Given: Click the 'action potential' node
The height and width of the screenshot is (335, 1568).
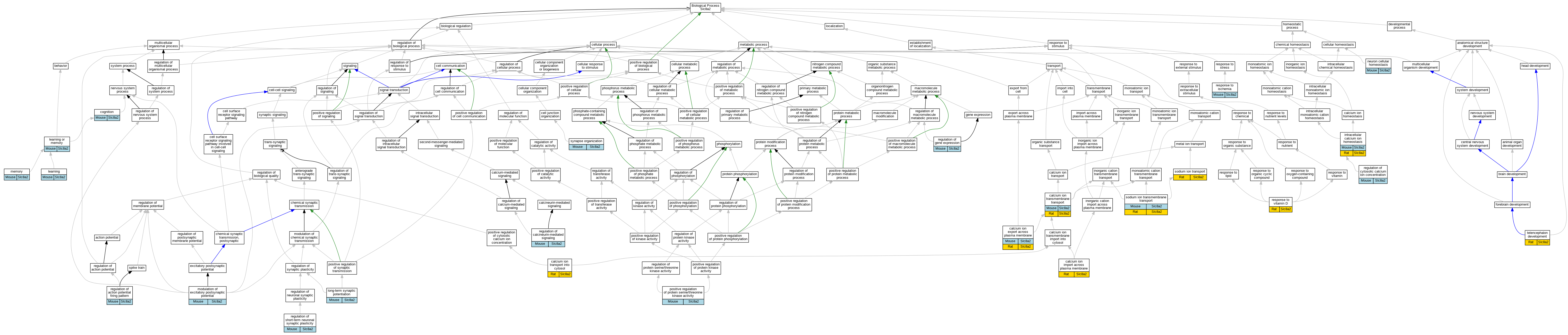Looking at the screenshot, I should (107, 238).
